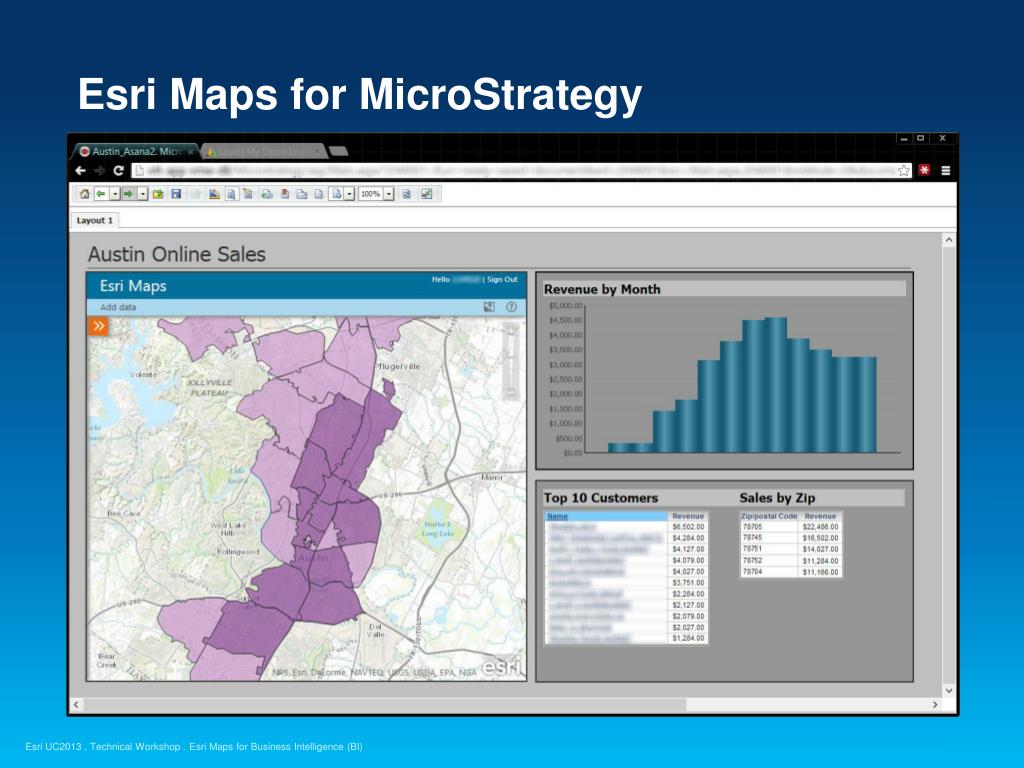1024x768 pixels.
Task: Click the $22,486.00 revenue cell
Action: tap(820, 527)
